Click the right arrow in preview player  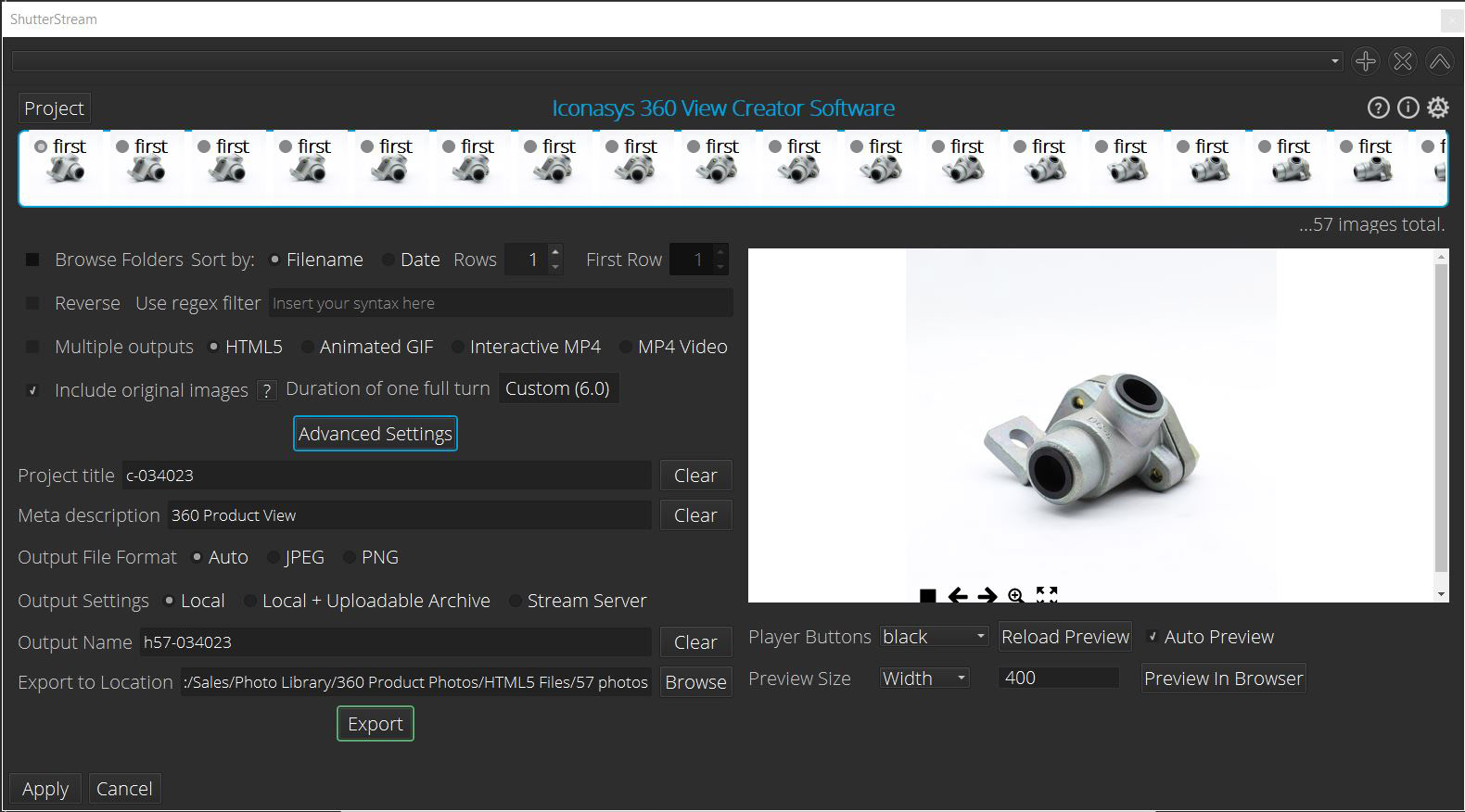[987, 595]
